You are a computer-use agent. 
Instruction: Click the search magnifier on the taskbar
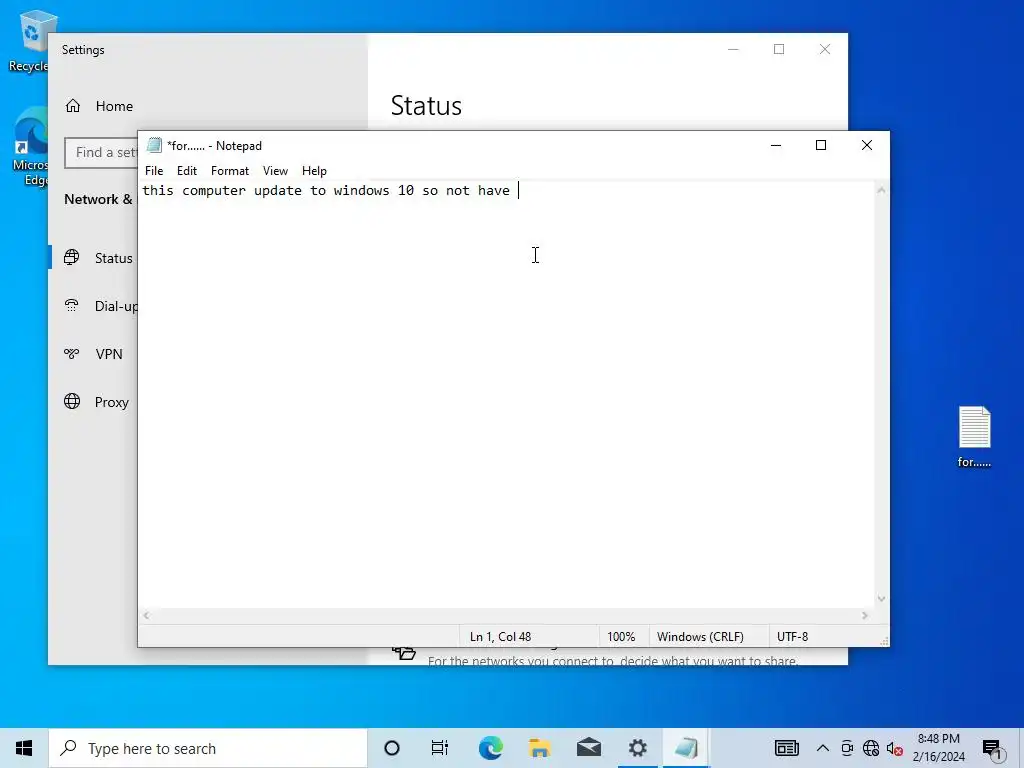pyautogui.click(x=69, y=748)
